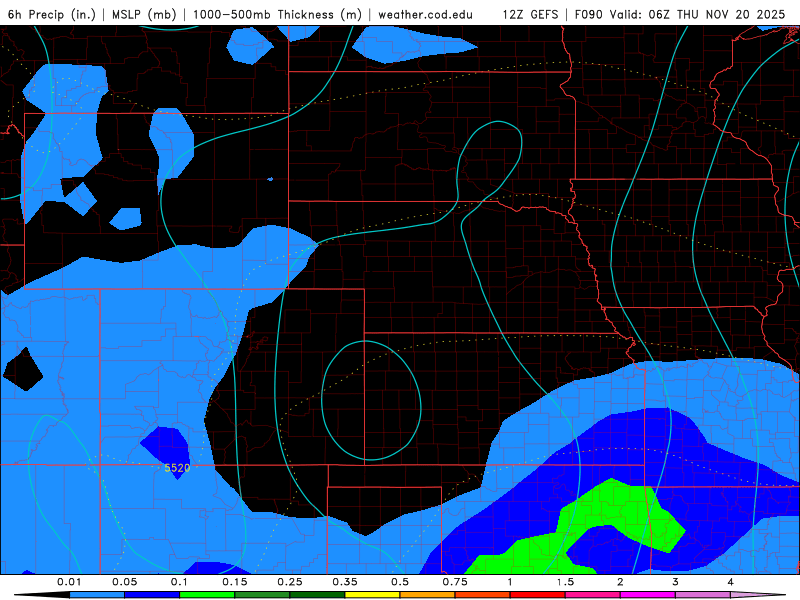The width and height of the screenshot is (800, 600).
Task: Click the 'Valid: 06Z THU NOV 20 2025' text
Action: pos(697,14)
